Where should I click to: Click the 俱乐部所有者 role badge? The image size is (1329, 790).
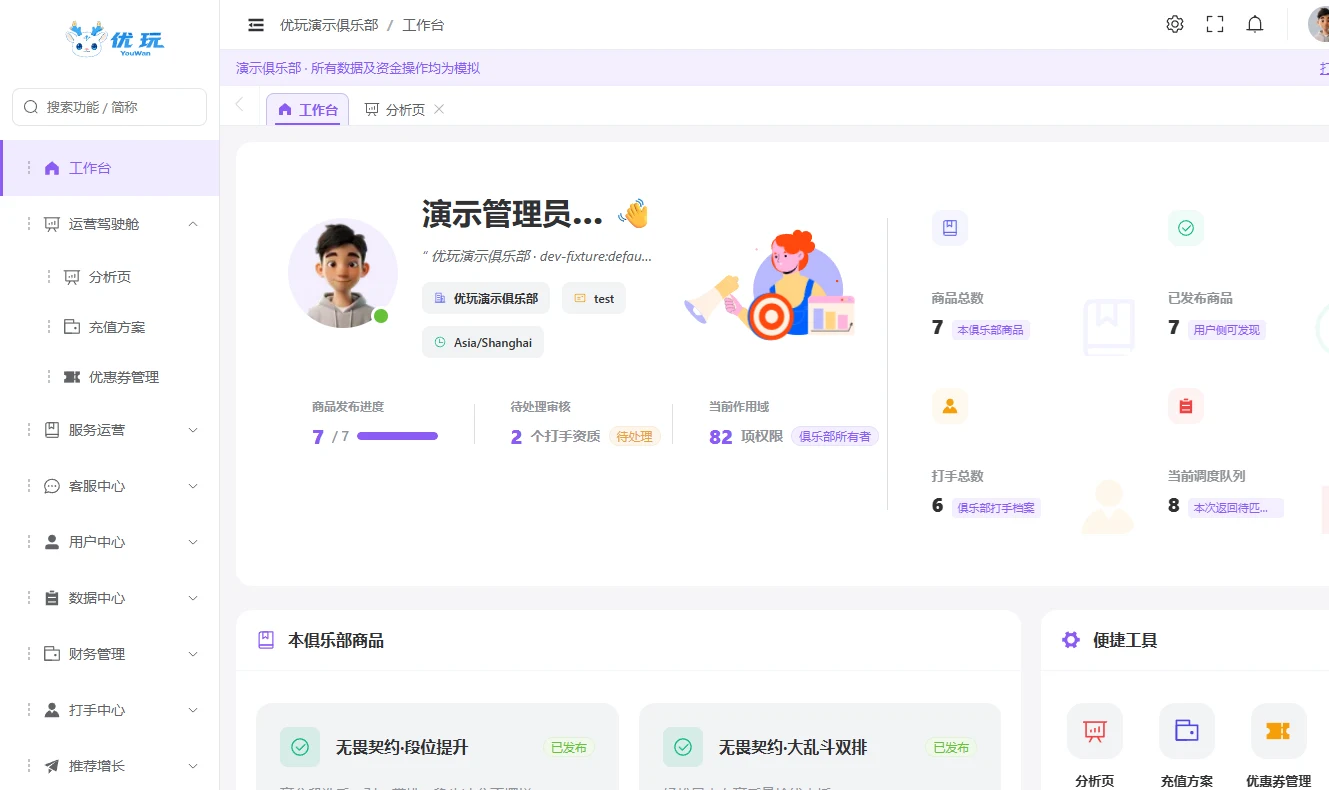pyautogui.click(x=835, y=436)
